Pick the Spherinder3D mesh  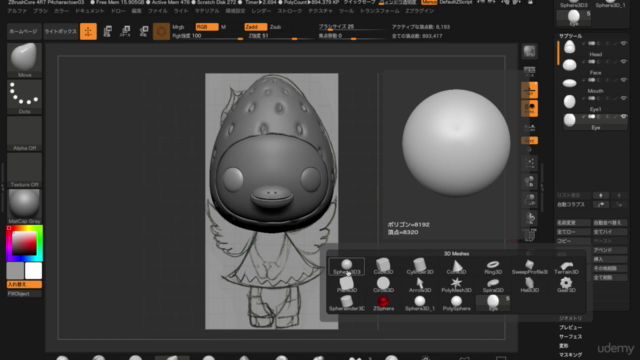pos(347,303)
